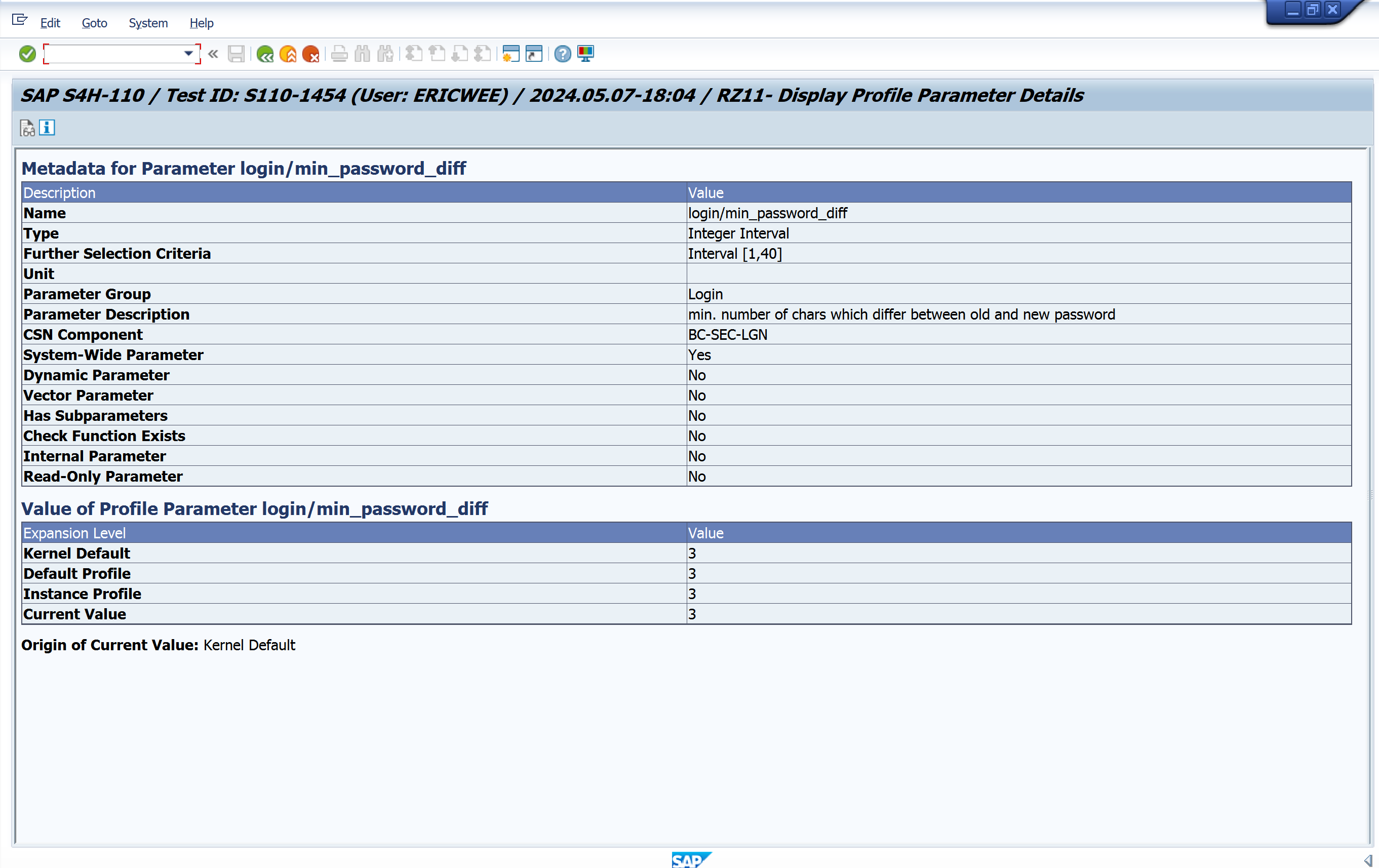The width and height of the screenshot is (1379, 868).
Task: Open the Goto menu
Action: click(x=95, y=23)
